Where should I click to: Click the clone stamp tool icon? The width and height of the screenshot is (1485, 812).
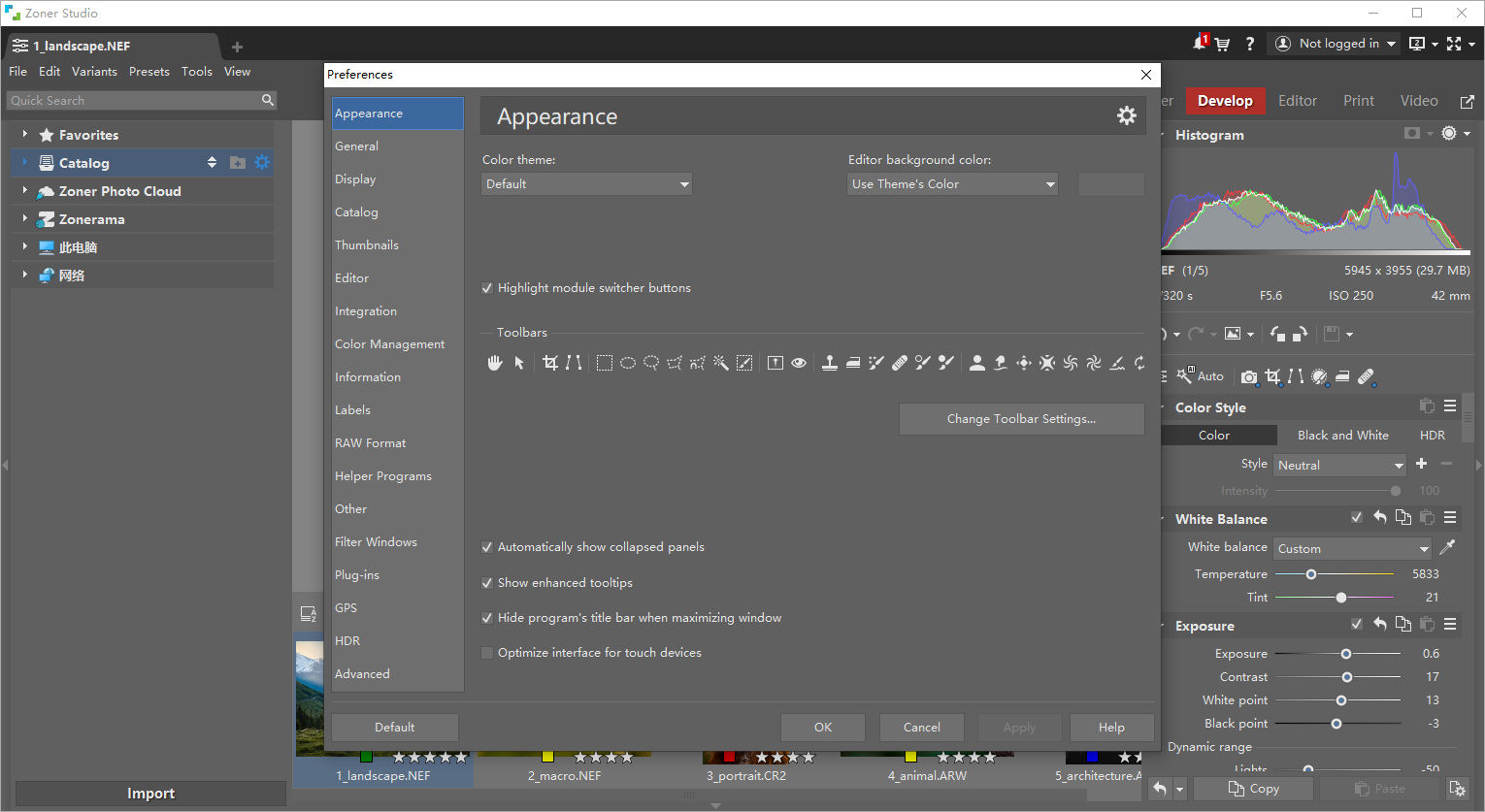[x=830, y=363]
